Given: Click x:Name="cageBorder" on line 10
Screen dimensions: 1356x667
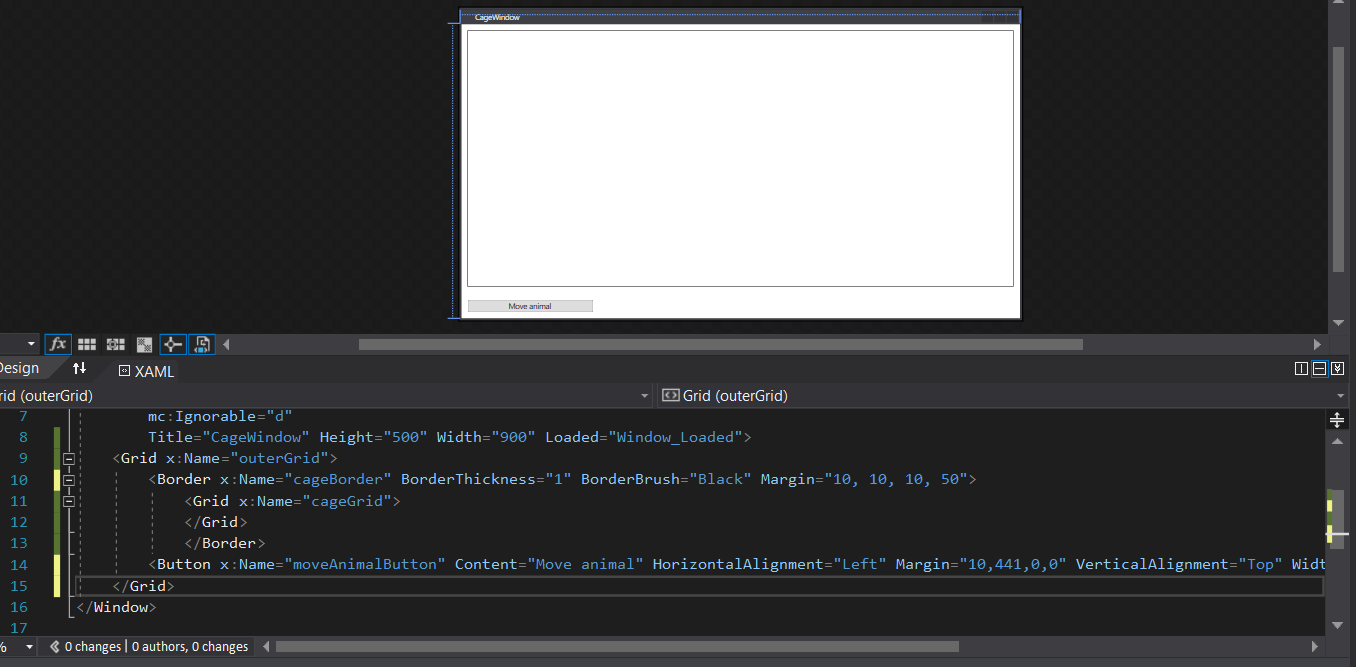Looking at the screenshot, I should coord(306,479).
